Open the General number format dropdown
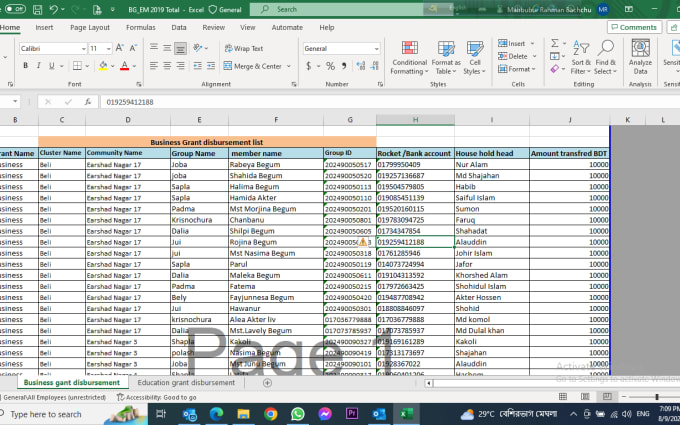 coord(376,49)
